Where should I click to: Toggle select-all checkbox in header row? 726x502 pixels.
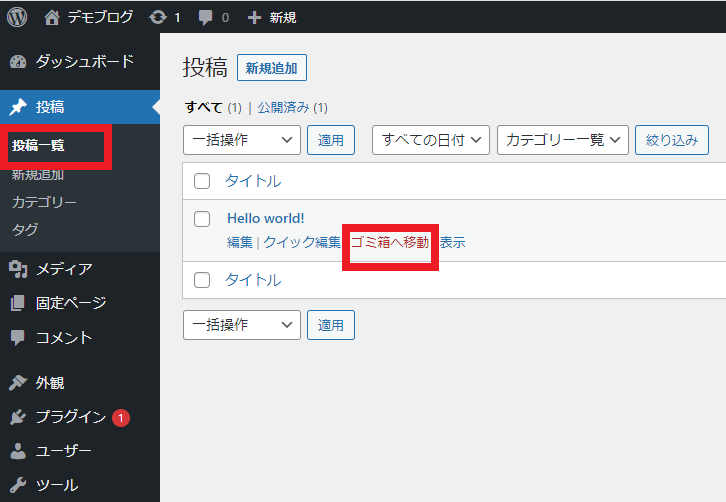[x=202, y=181]
